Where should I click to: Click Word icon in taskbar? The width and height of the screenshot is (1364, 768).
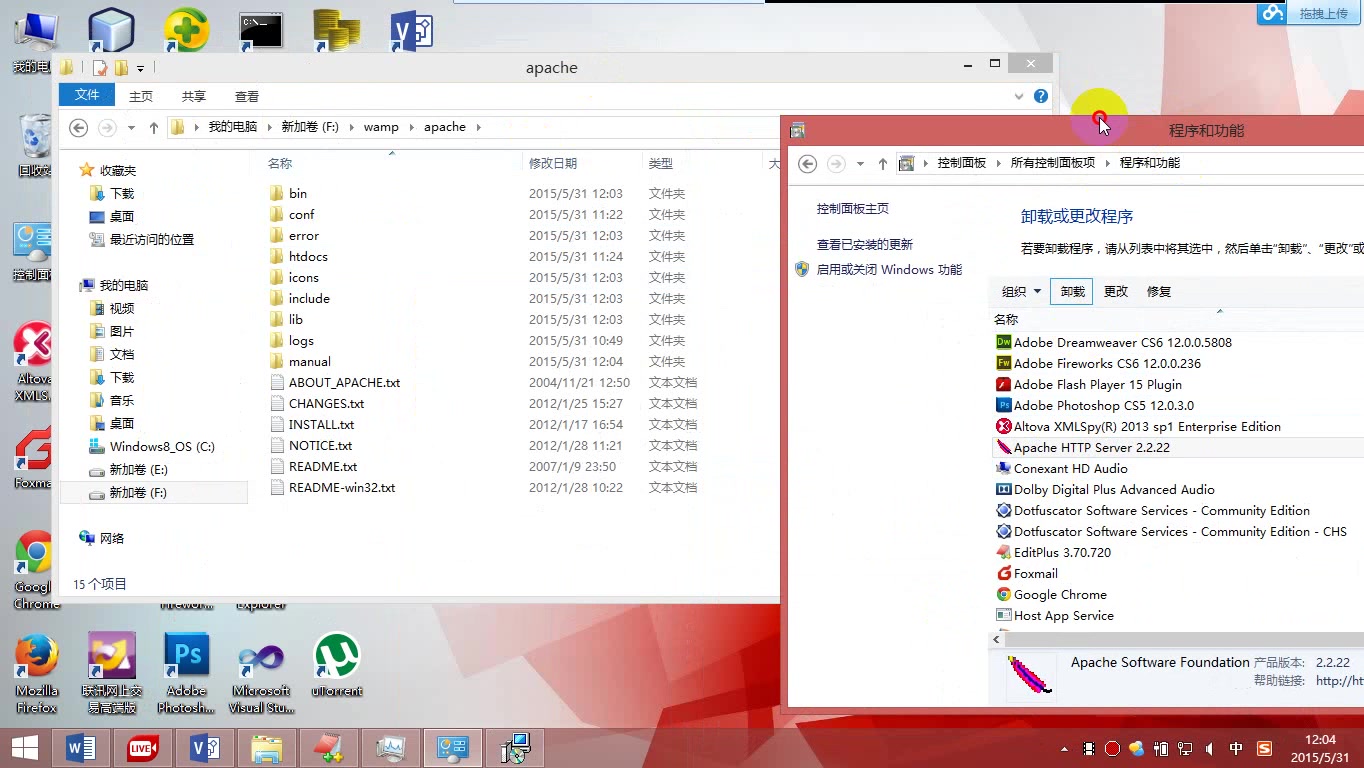coord(80,748)
